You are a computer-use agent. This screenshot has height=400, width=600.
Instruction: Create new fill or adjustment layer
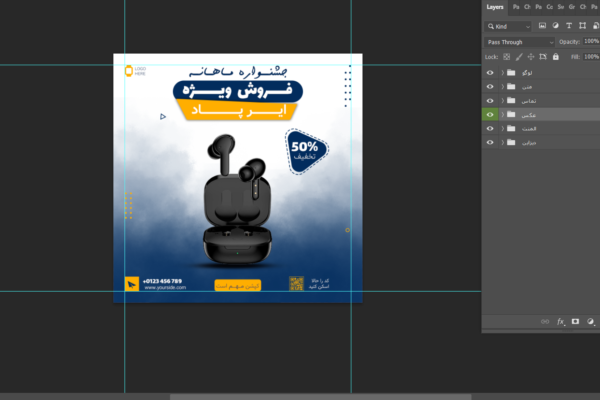pos(590,322)
